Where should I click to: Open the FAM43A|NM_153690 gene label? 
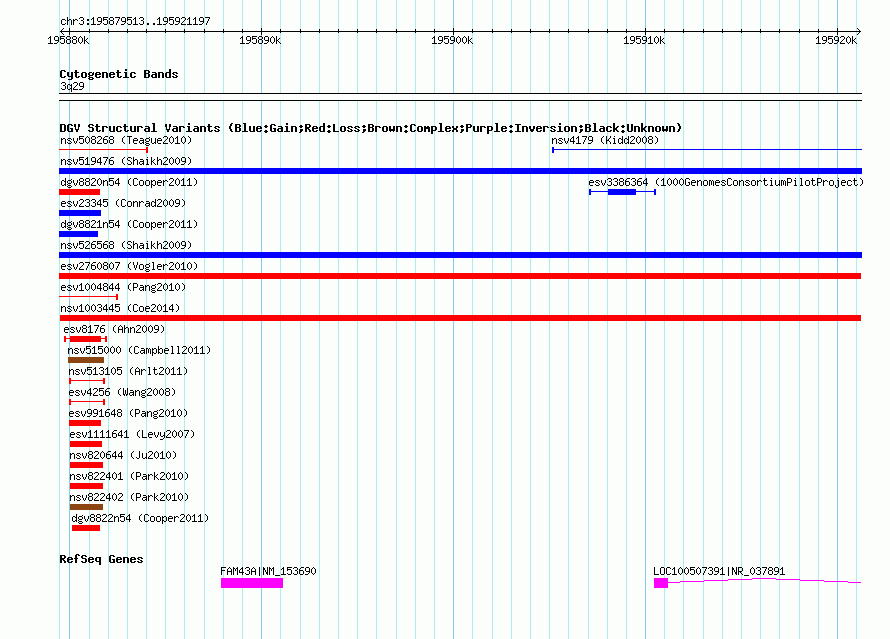[x=268, y=571]
